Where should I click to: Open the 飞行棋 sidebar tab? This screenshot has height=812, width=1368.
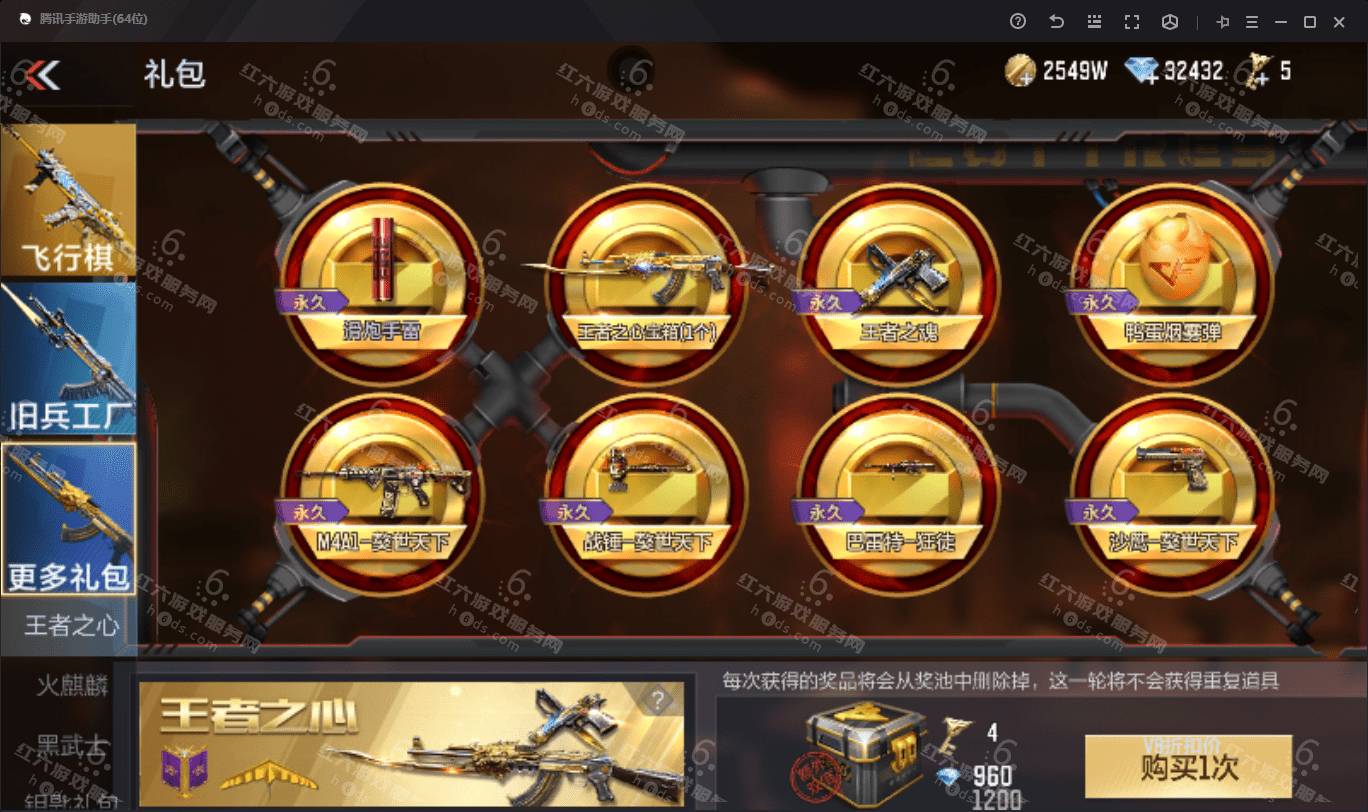68,200
